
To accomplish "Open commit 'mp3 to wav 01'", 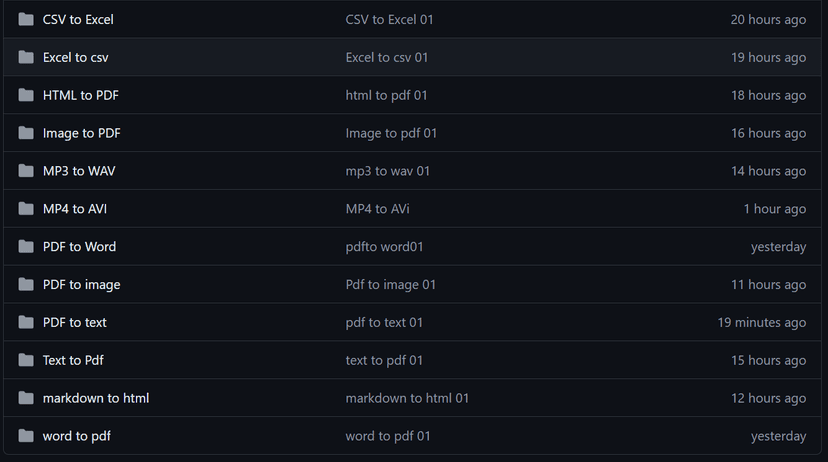I will pyautogui.click(x=387, y=171).
